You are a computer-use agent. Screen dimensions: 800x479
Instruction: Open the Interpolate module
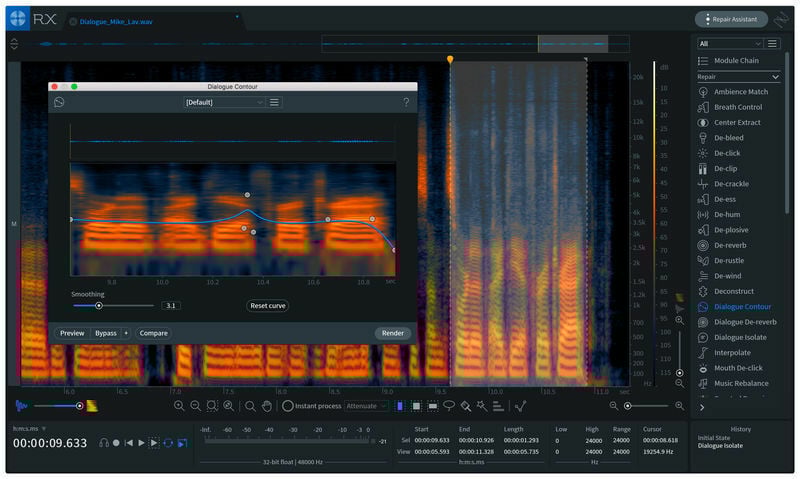(x=724, y=352)
